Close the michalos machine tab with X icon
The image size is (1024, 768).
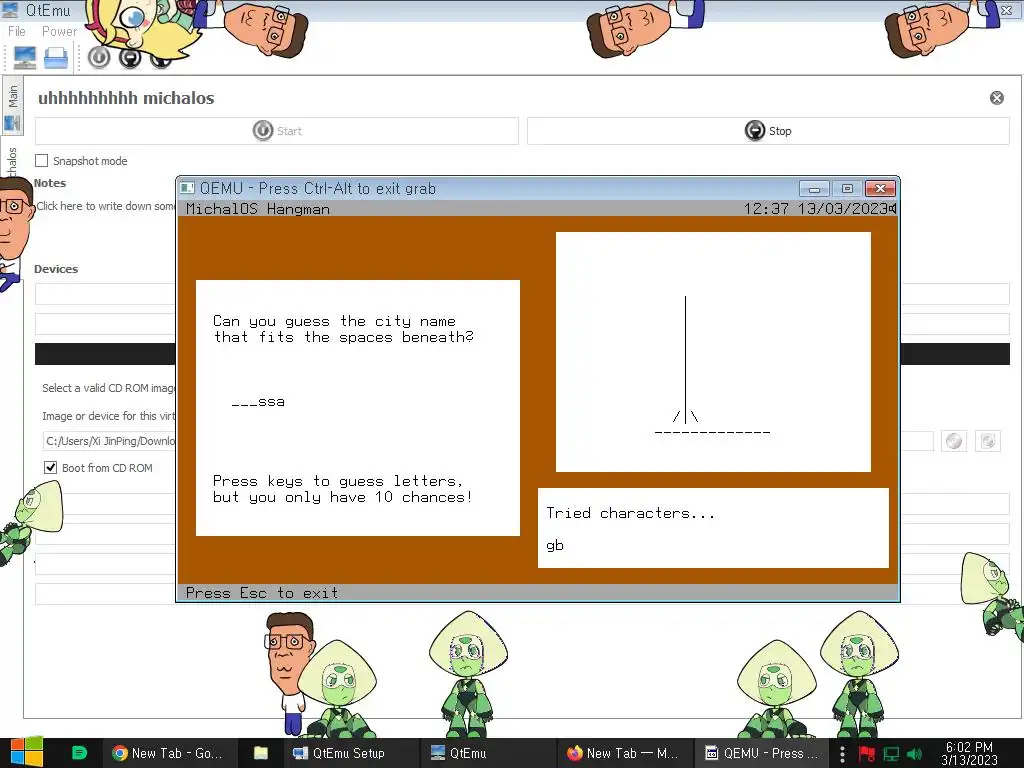pos(997,98)
